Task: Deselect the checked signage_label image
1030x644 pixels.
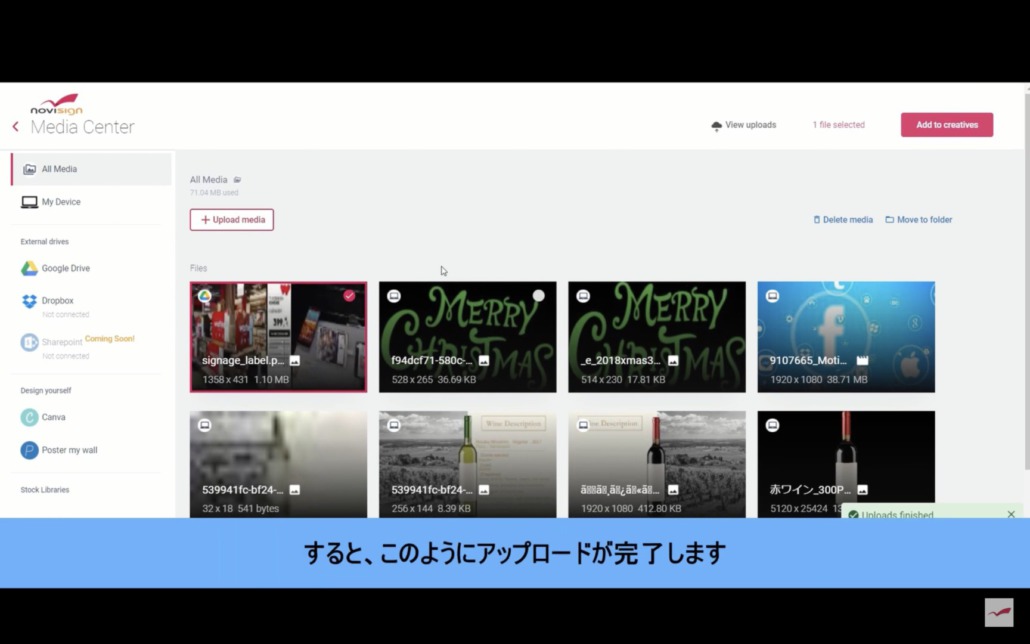Action: tap(349, 296)
